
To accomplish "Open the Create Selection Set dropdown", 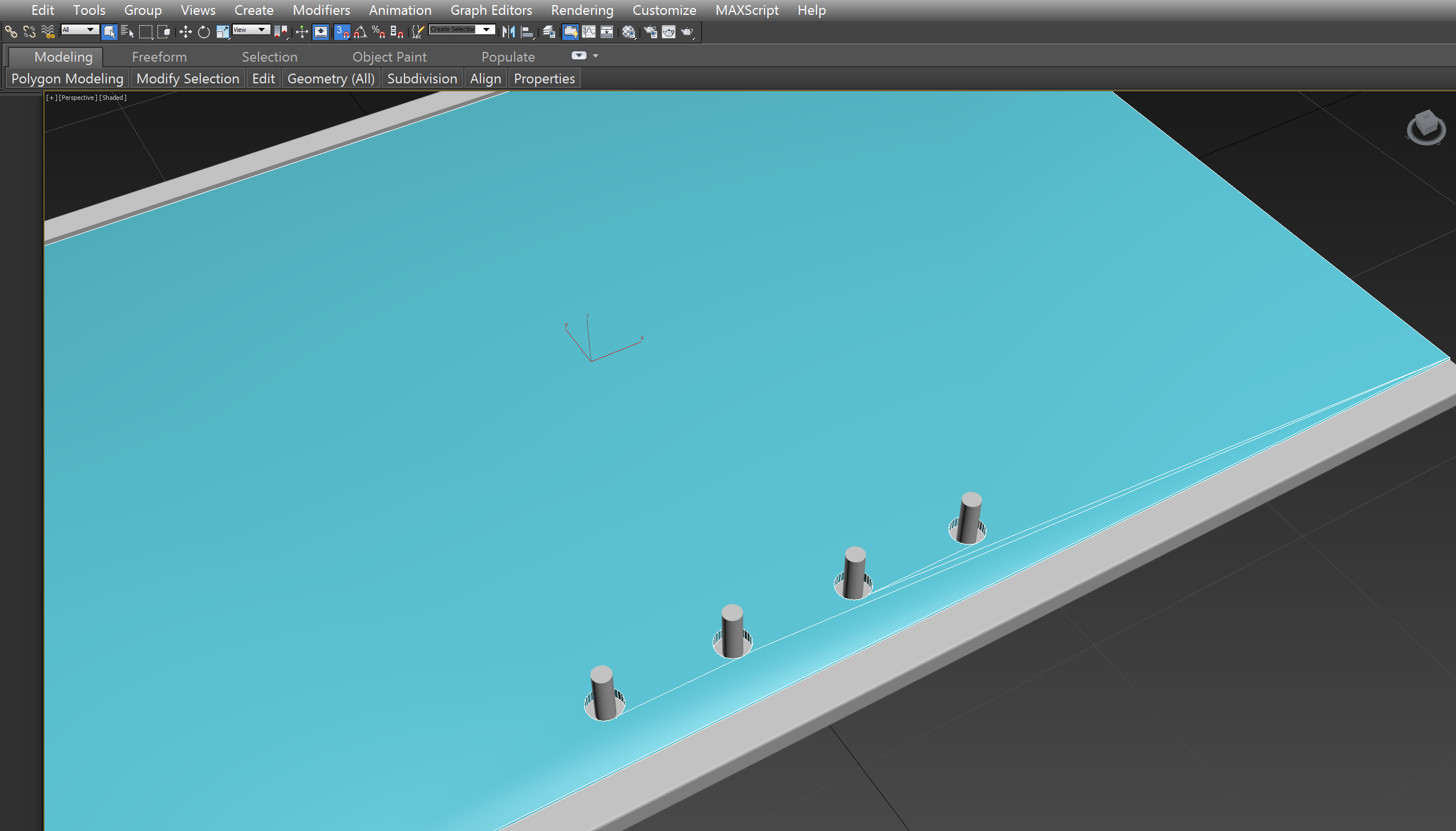I will point(486,29).
